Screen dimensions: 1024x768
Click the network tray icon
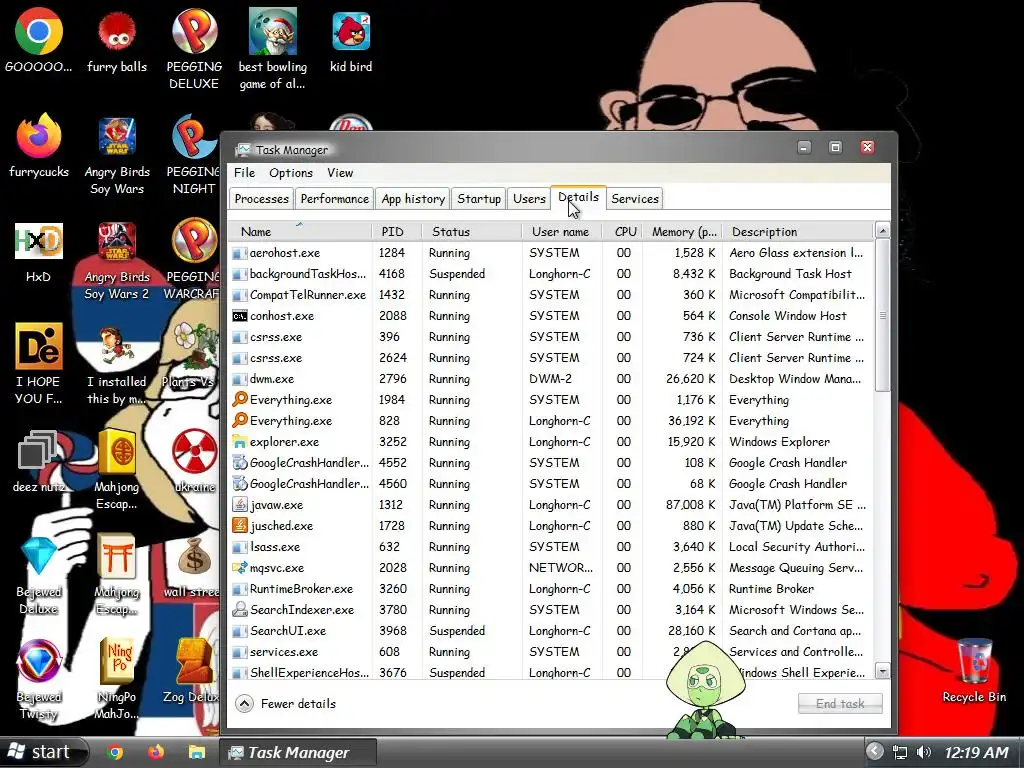point(900,752)
